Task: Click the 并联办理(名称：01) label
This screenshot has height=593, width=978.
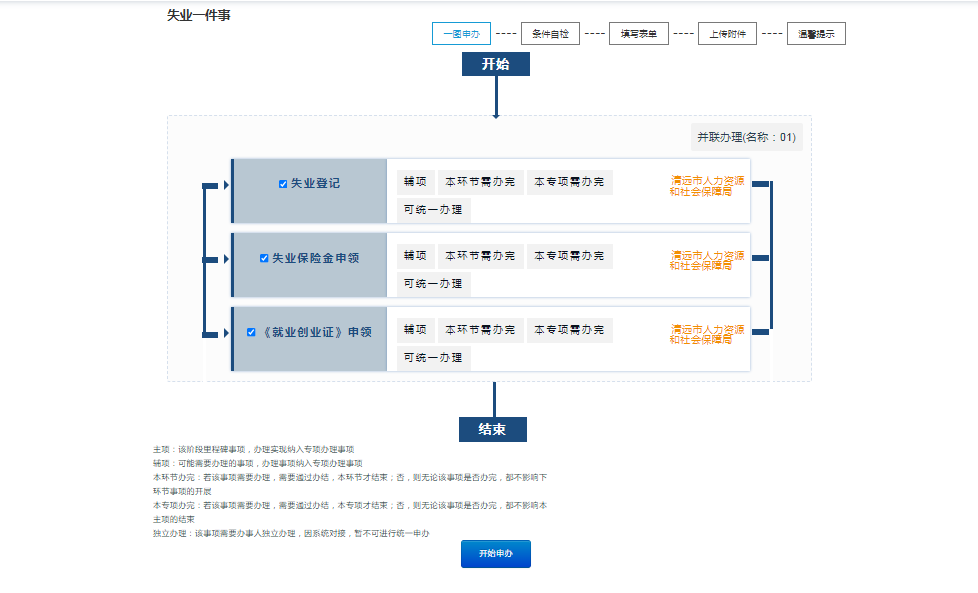Action: click(x=746, y=138)
